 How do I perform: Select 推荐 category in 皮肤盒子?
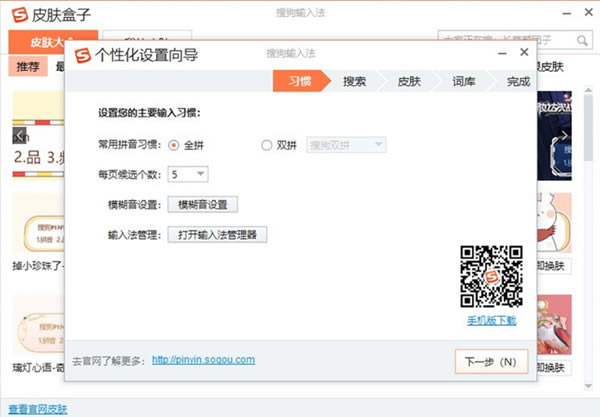(x=28, y=67)
